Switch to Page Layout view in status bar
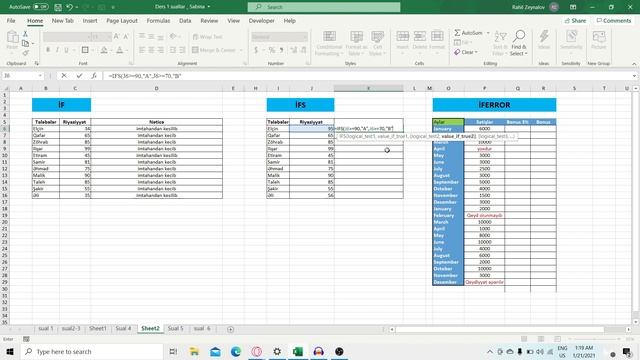The height and width of the screenshot is (360, 640). tap(541, 339)
